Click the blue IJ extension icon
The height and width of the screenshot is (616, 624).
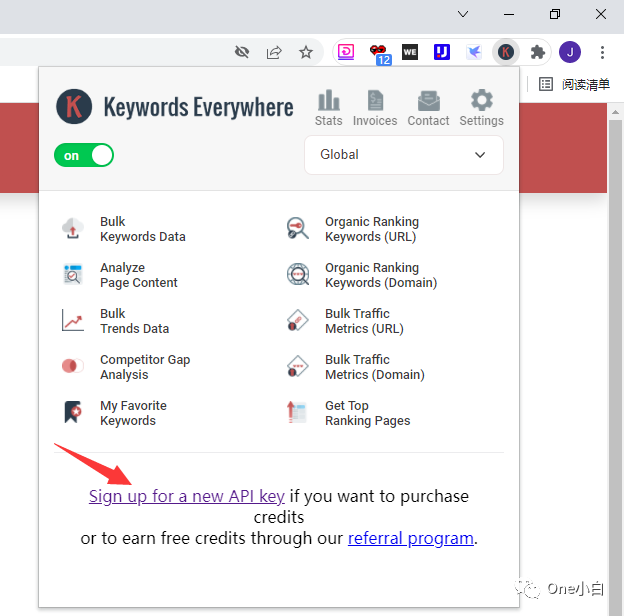tap(442, 52)
